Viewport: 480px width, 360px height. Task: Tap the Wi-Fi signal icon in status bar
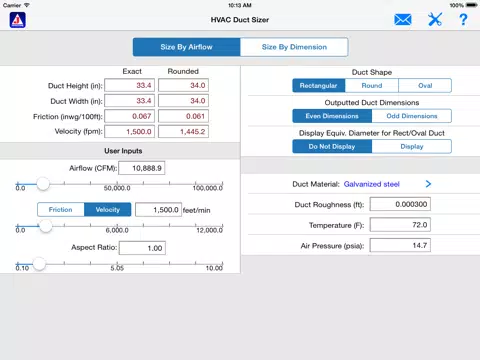pos(26,5)
